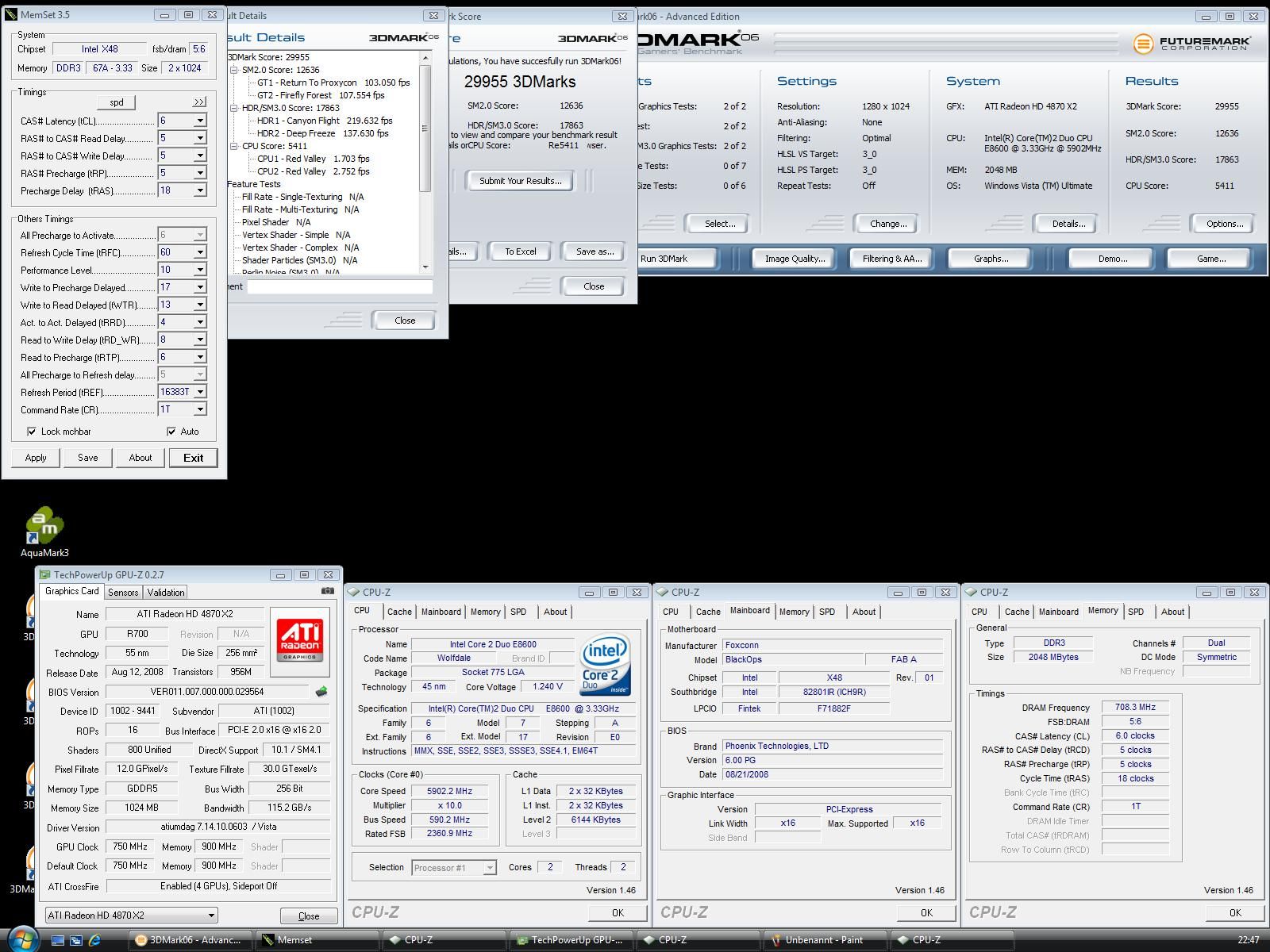Click About button in MemSet
The image size is (1270, 952).
pyautogui.click(x=140, y=458)
